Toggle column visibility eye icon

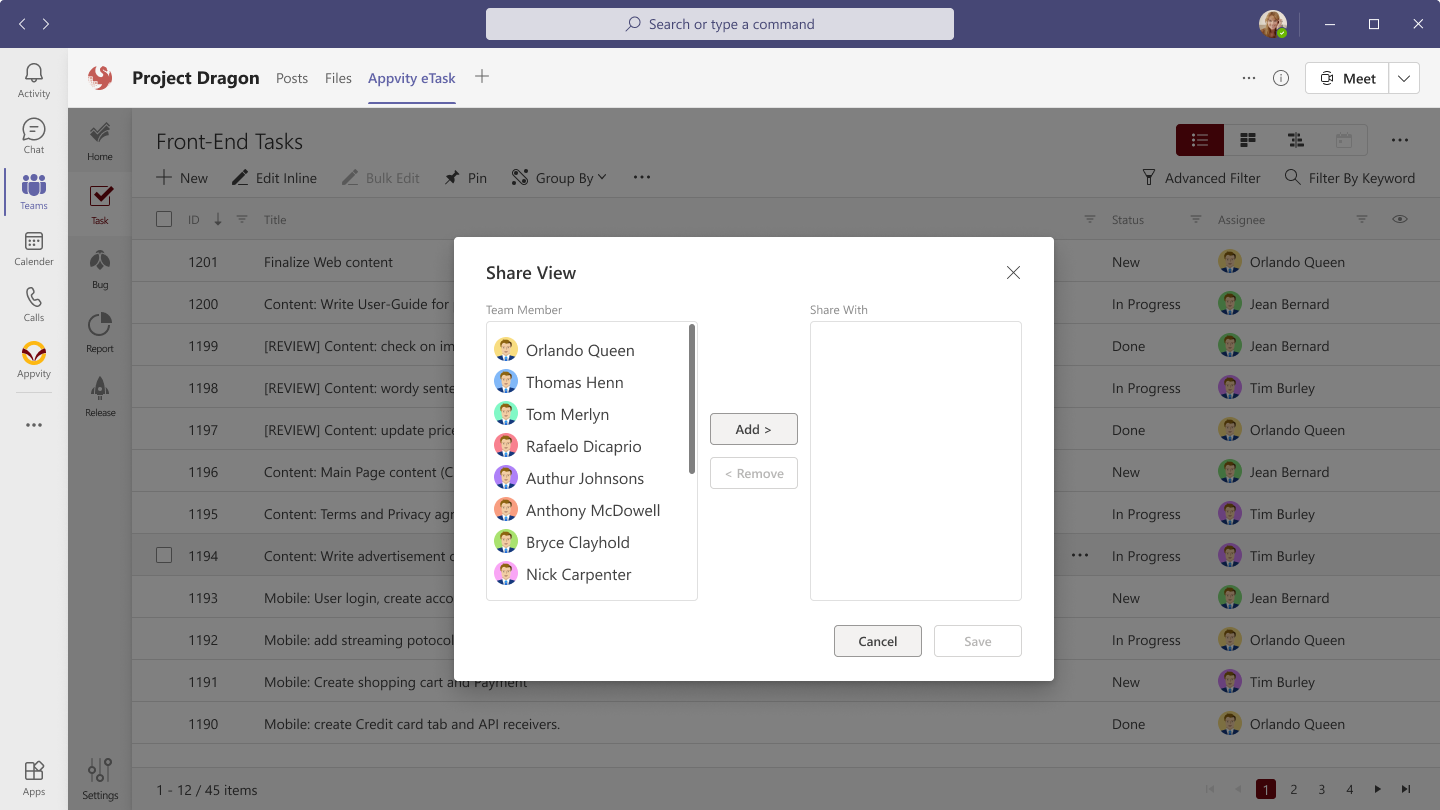(1399, 219)
